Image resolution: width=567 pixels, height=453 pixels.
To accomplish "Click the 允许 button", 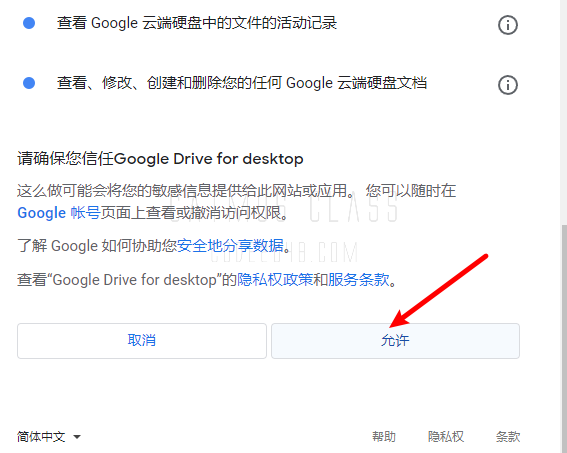I will coord(395,341).
